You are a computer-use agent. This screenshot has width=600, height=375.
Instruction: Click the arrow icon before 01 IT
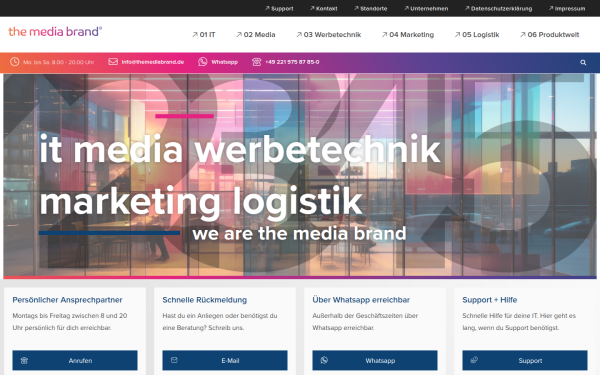click(195, 34)
